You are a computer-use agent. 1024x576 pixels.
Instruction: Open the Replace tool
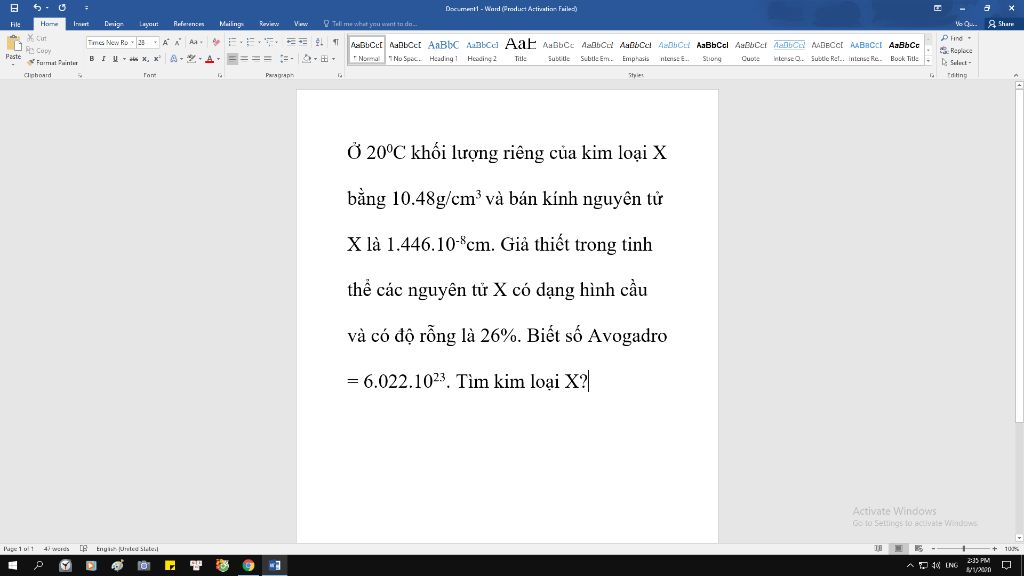[x=957, y=50]
